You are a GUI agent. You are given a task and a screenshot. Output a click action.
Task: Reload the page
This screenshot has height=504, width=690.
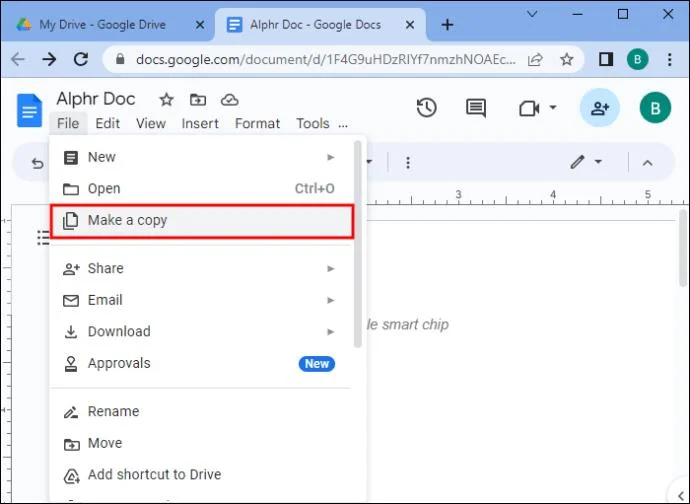(81, 59)
